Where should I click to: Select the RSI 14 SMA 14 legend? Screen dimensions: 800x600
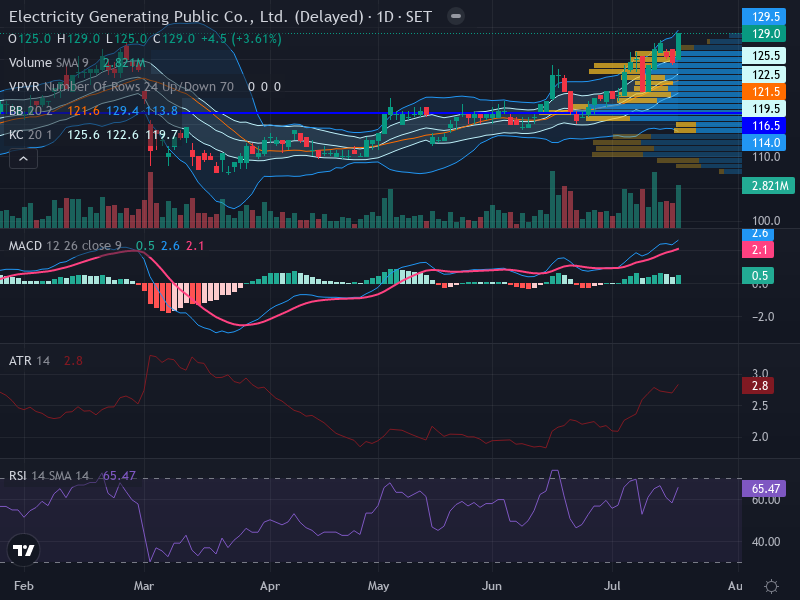tap(48, 476)
